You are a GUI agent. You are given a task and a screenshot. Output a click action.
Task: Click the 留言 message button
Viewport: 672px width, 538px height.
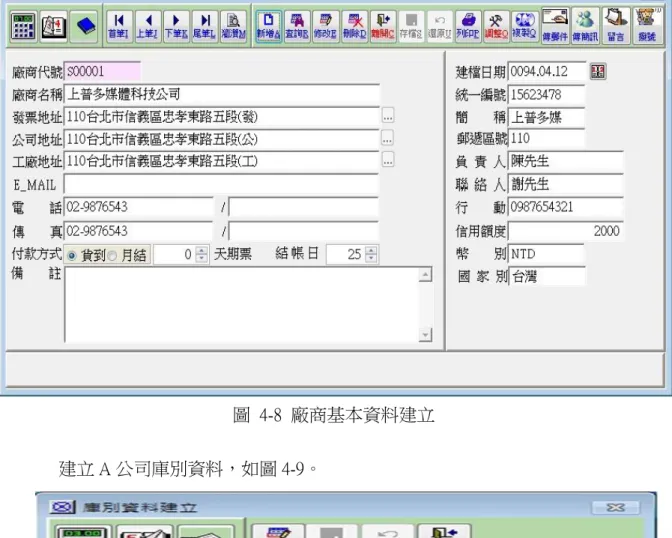pos(616,26)
